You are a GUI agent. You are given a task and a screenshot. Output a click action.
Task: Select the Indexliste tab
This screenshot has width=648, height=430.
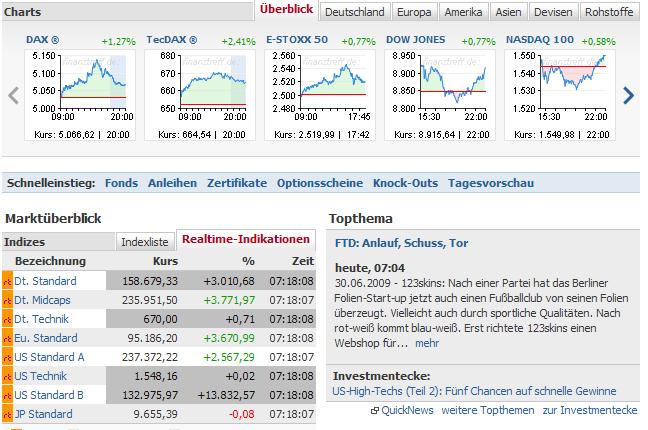point(144,241)
